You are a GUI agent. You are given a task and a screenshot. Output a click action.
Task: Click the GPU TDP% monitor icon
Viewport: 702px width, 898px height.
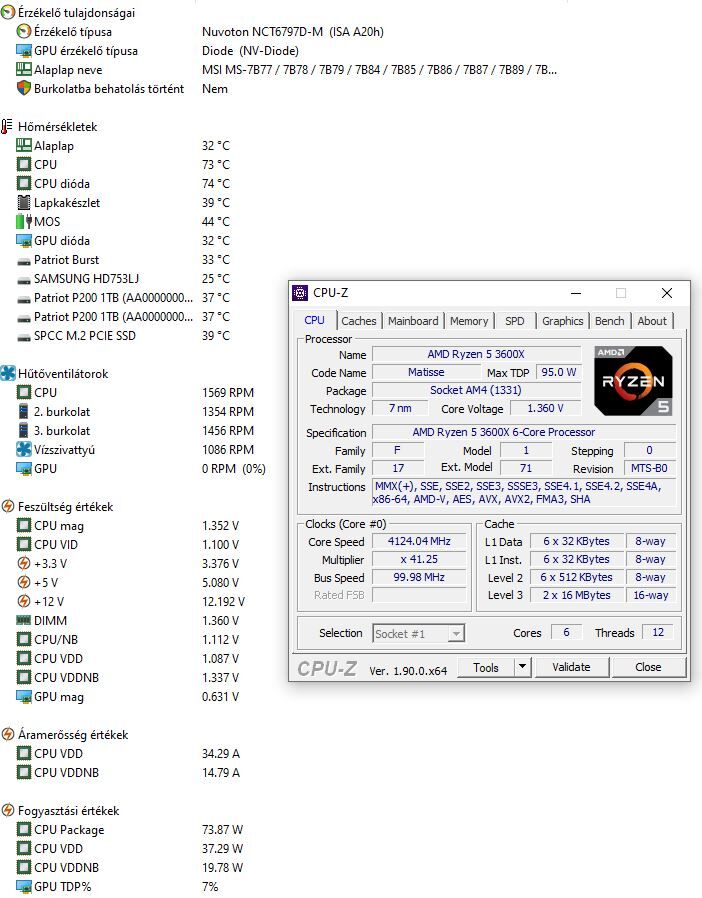tap(23, 887)
